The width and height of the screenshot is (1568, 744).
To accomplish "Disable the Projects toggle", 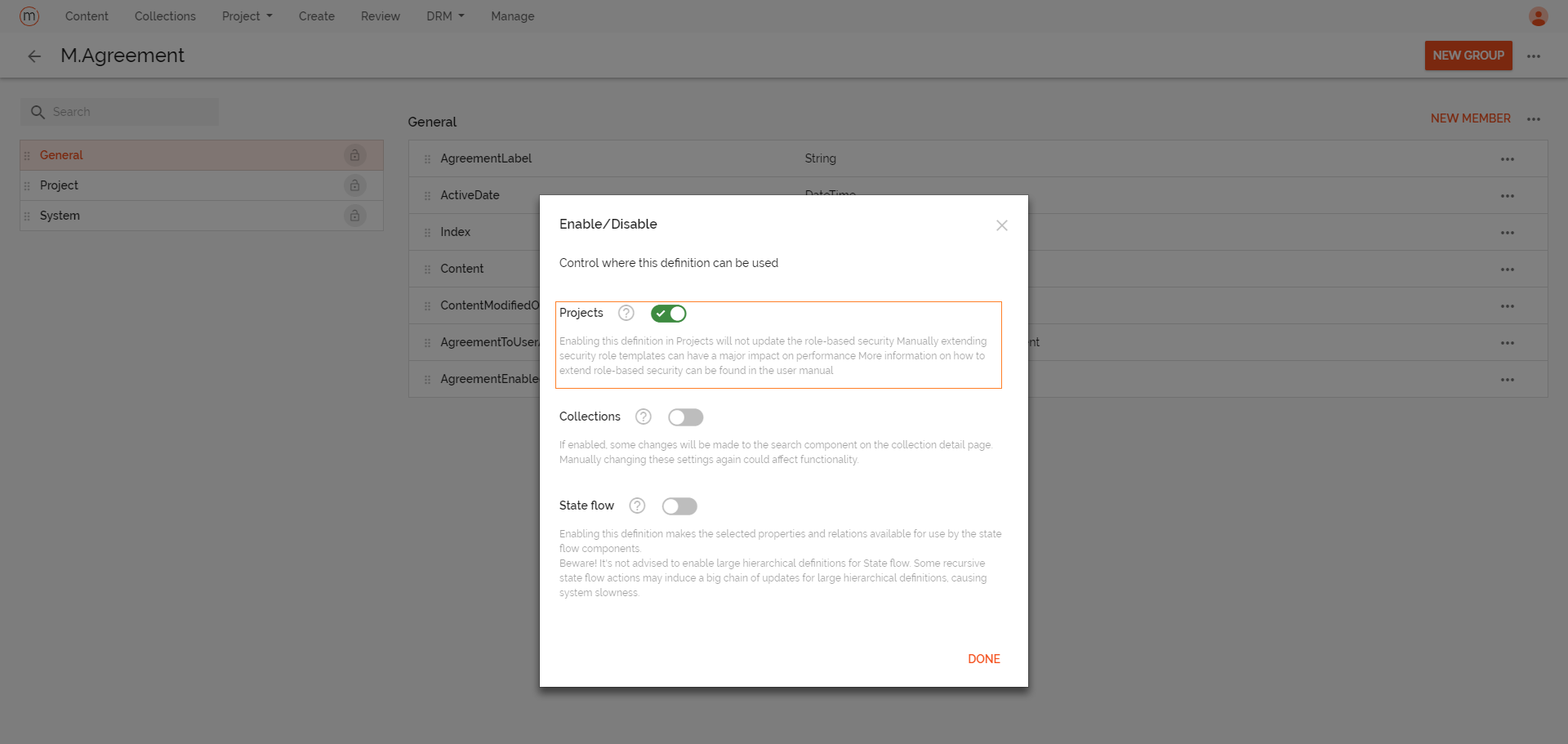I will pos(668,314).
